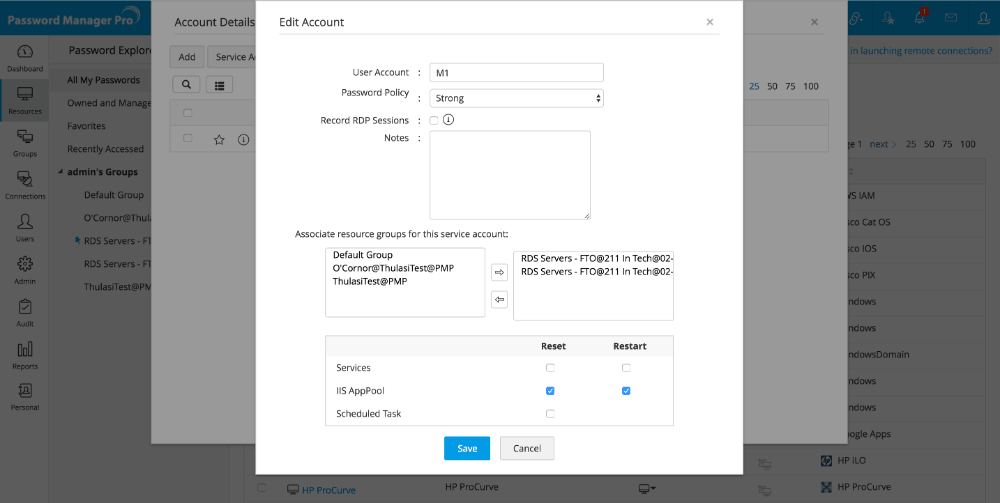1000x503 pixels.
Task: Open the Connections section
Action: click(25, 185)
